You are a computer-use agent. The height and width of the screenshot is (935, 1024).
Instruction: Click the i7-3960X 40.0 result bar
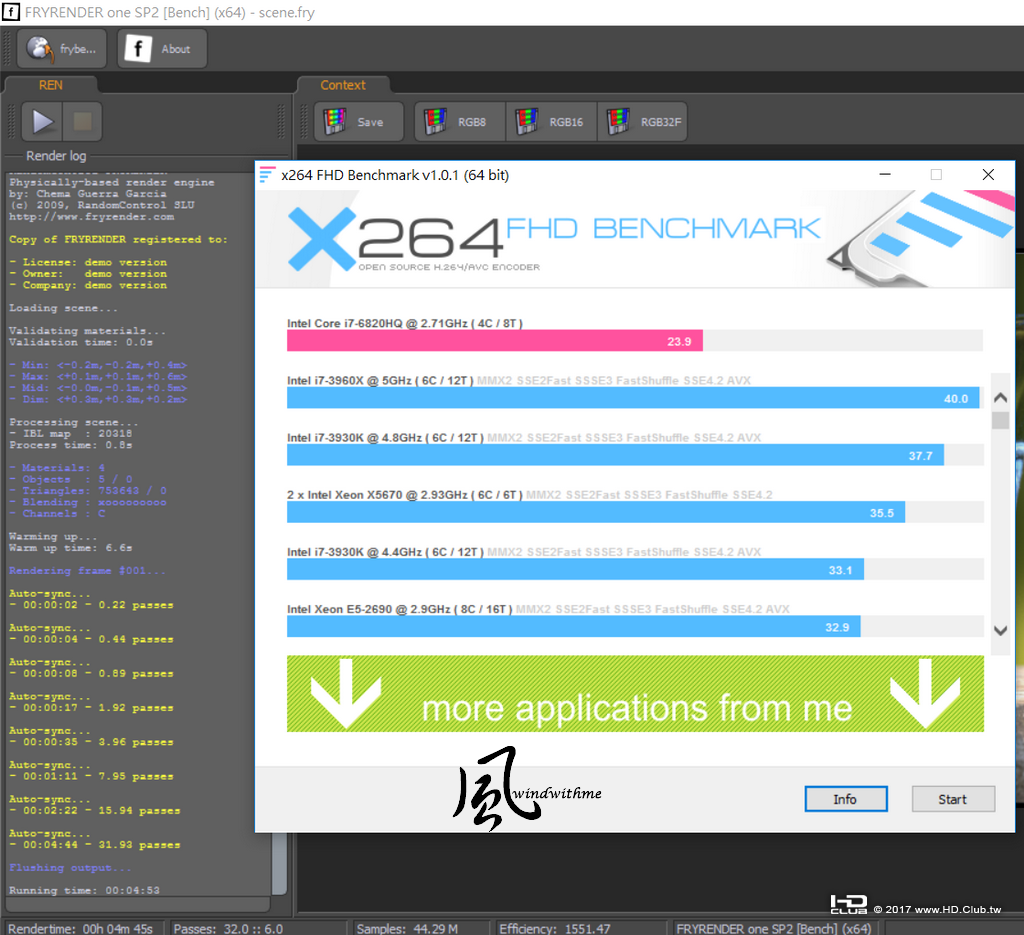[633, 398]
